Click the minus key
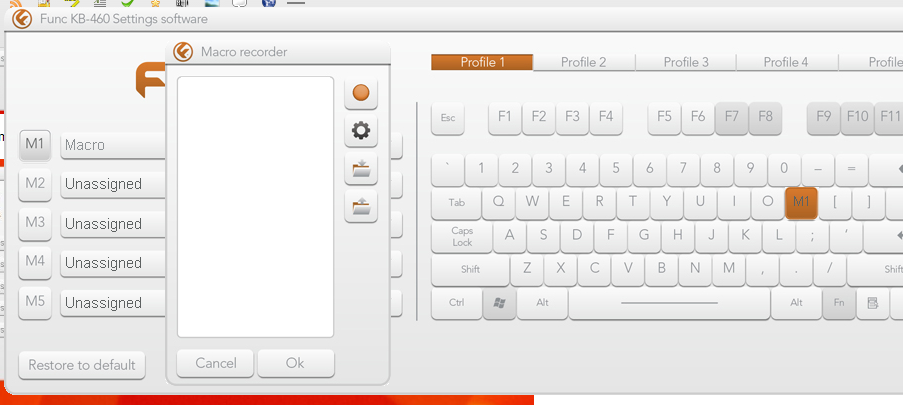Image resolution: width=903 pixels, height=405 pixels. click(818, 169)
